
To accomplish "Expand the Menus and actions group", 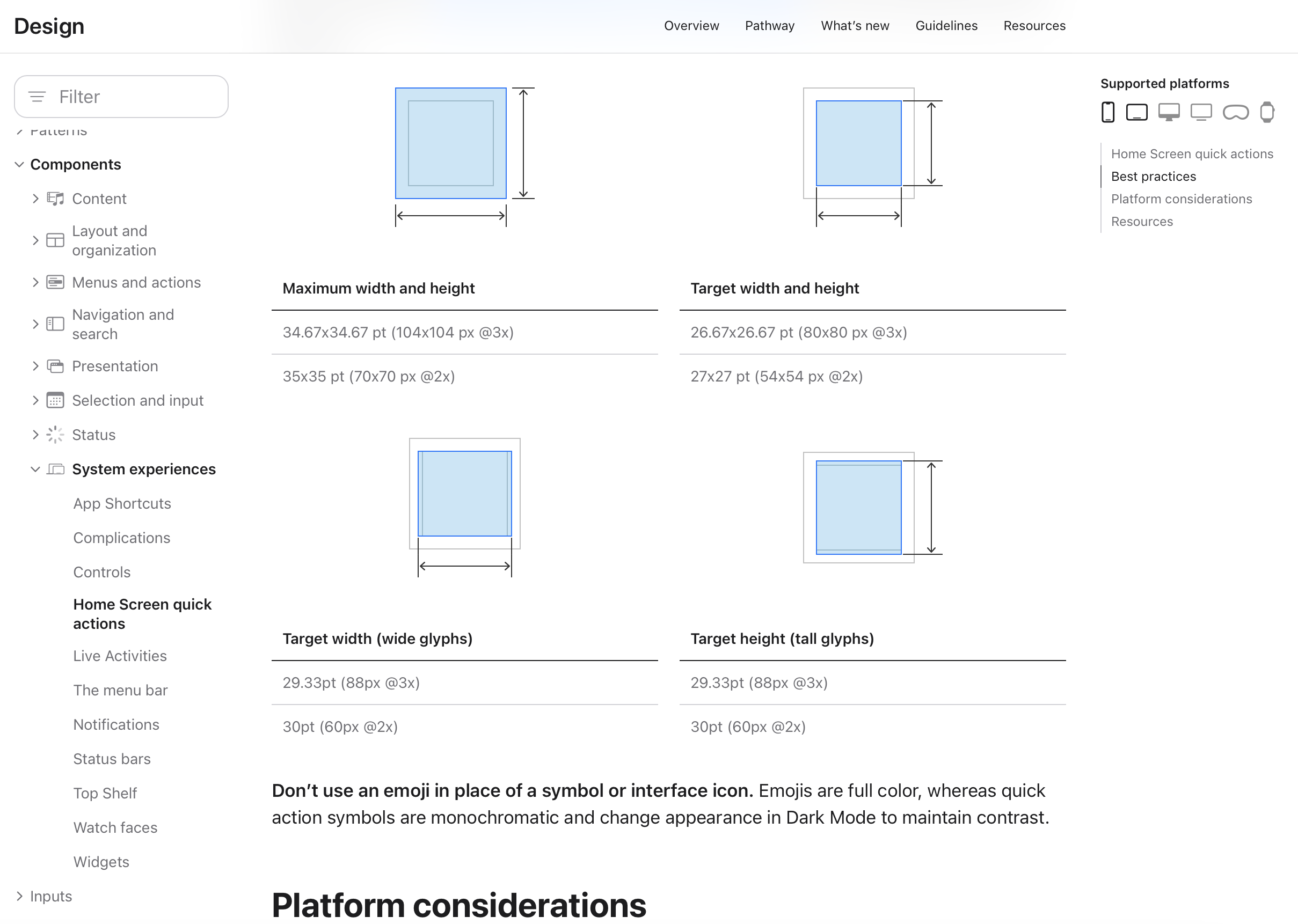I will (35, 282).
